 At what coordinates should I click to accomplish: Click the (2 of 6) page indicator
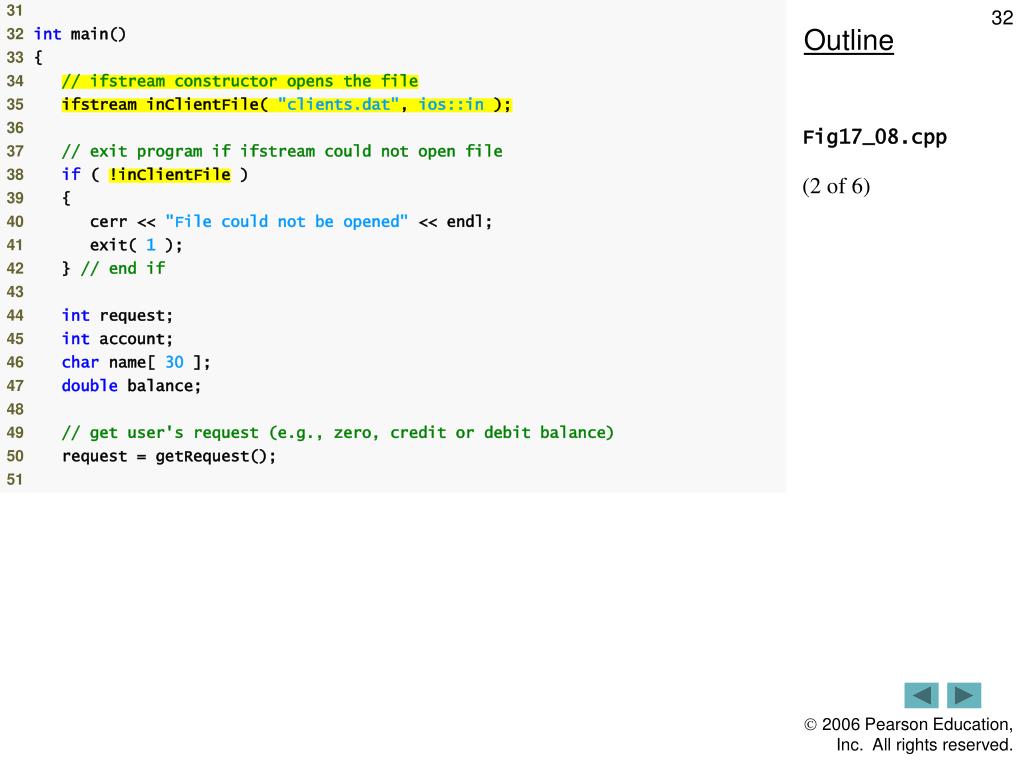[836, 186]
